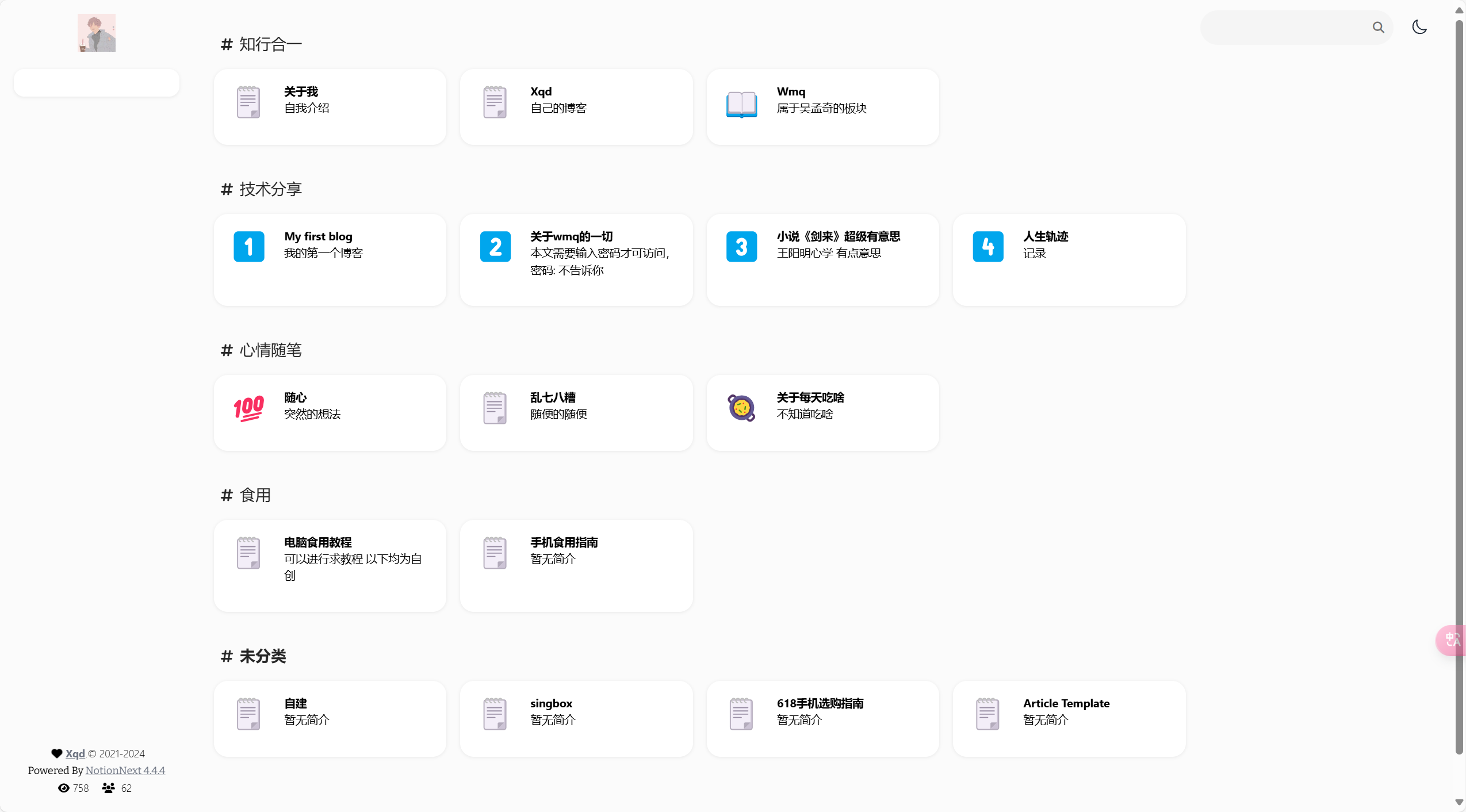1466x812 pixels.
Task: Click the empty sidebar menu box
Action: point(97,83)
